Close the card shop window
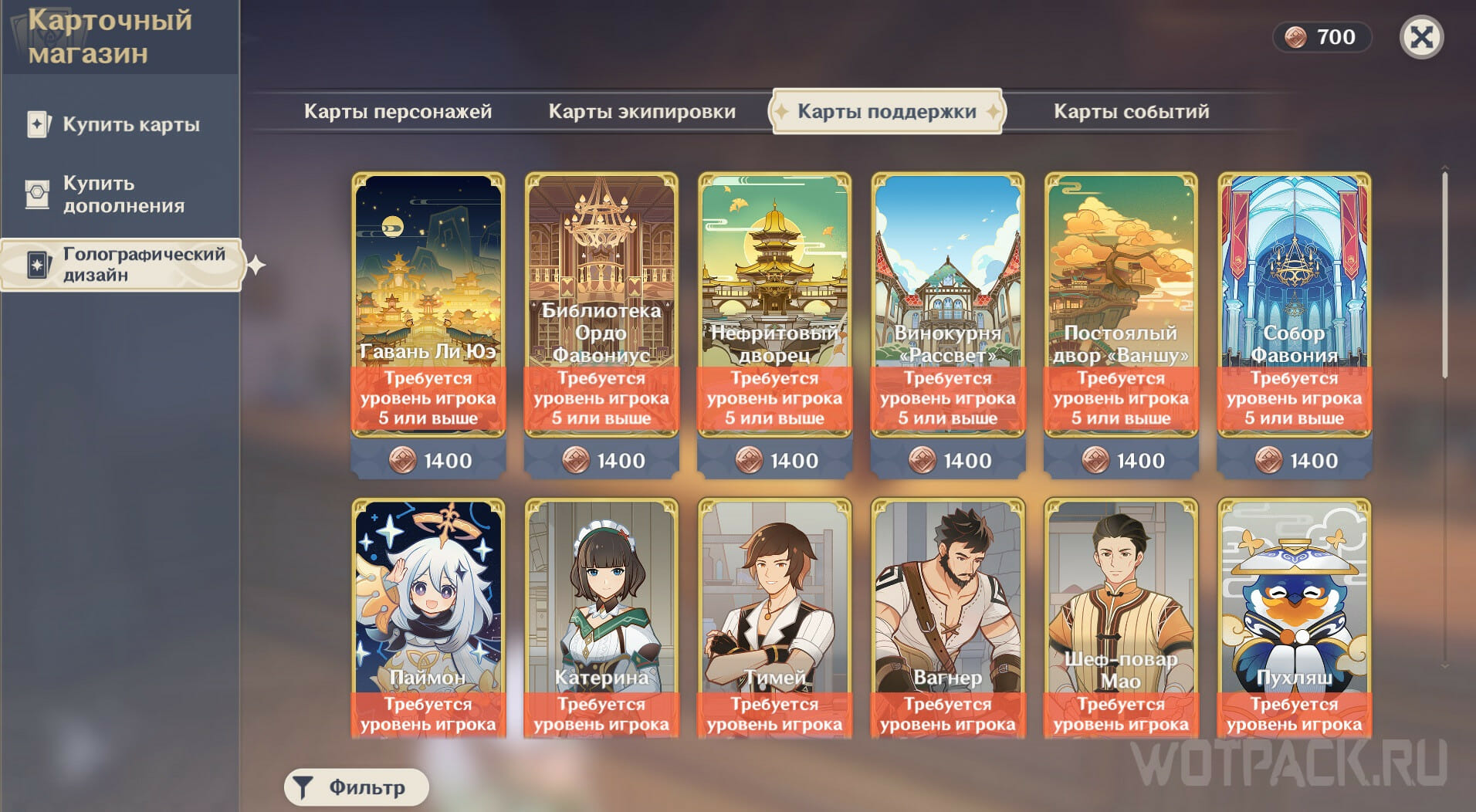This screenshot has width=1476, height=812. coord(1420,36)
